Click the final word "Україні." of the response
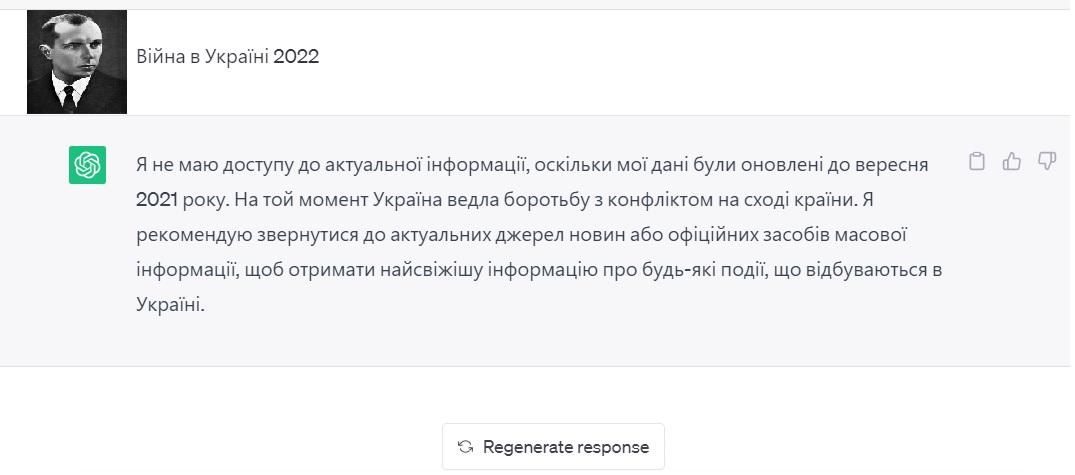The image size is (1075, 475). pyautogui.click(x=171, y=304)
